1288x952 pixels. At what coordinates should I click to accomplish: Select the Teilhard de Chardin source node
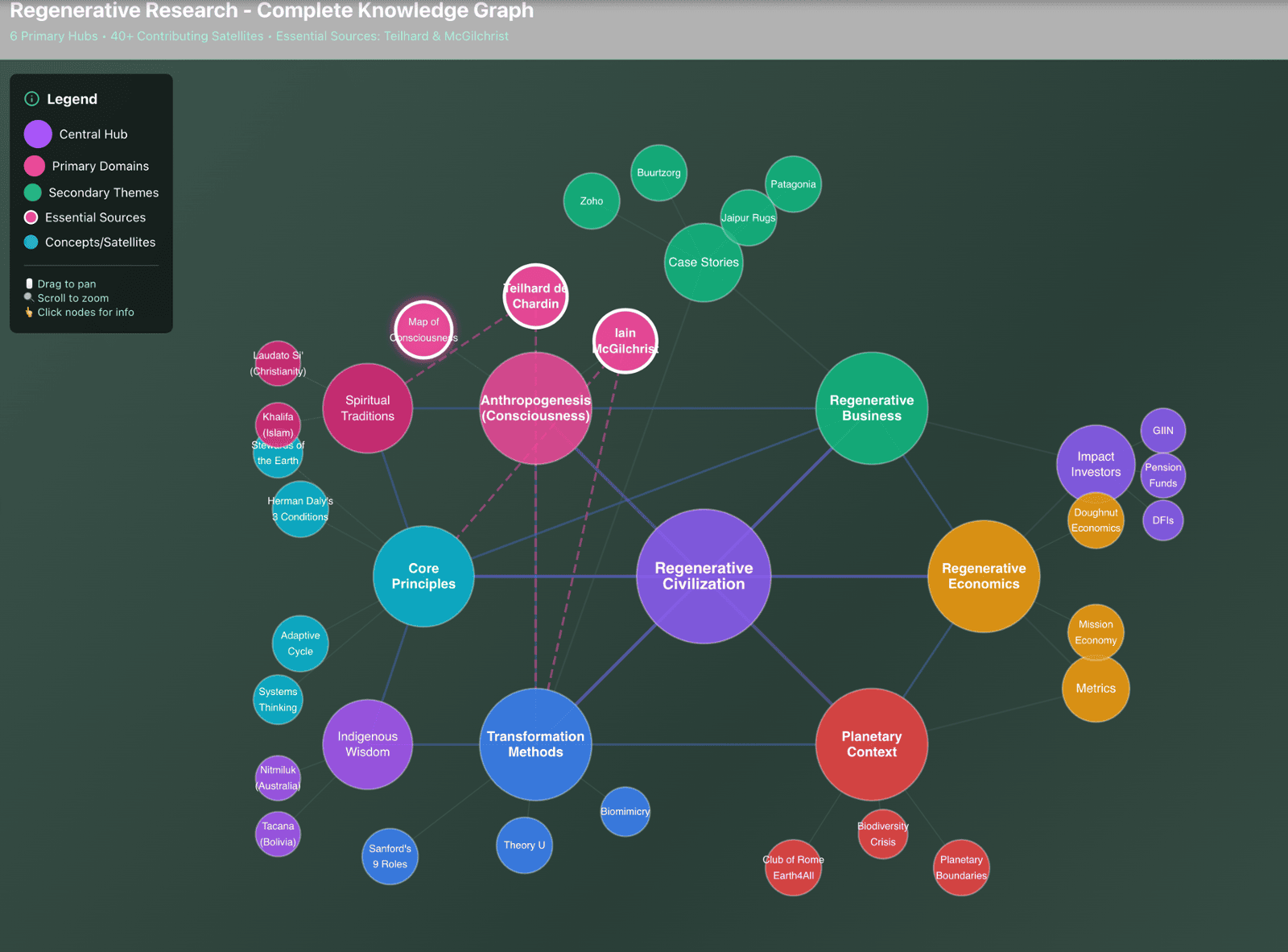(x=535, y=296)
